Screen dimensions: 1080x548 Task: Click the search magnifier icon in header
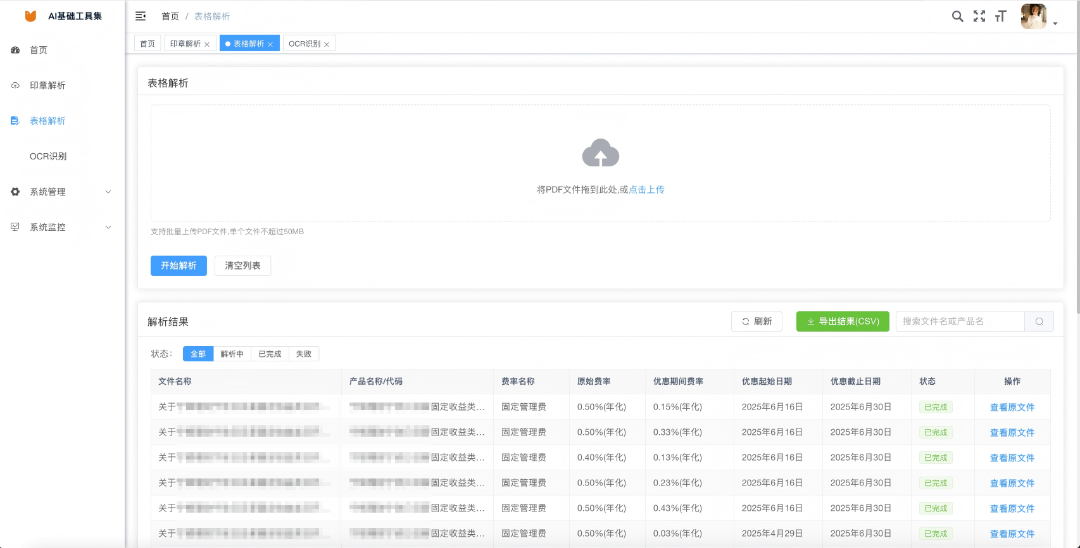(x=957, y=16)
